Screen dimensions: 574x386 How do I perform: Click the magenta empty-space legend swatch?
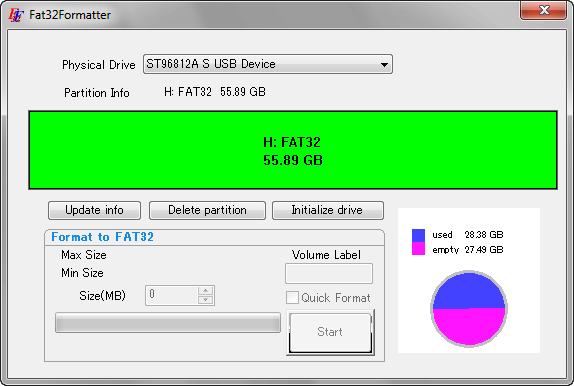click(x=418, y=248)
